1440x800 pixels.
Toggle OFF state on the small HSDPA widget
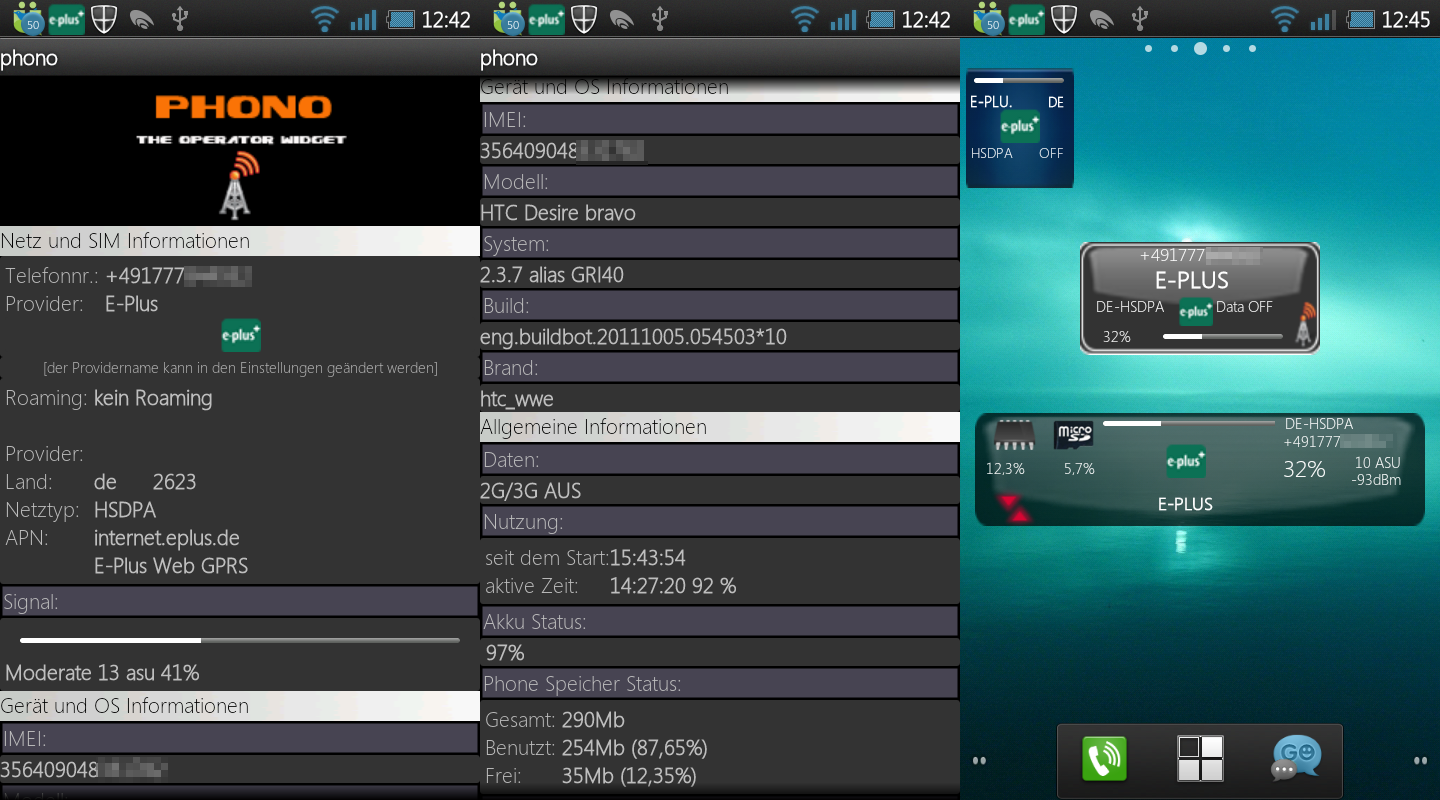tap(1050, 154)
